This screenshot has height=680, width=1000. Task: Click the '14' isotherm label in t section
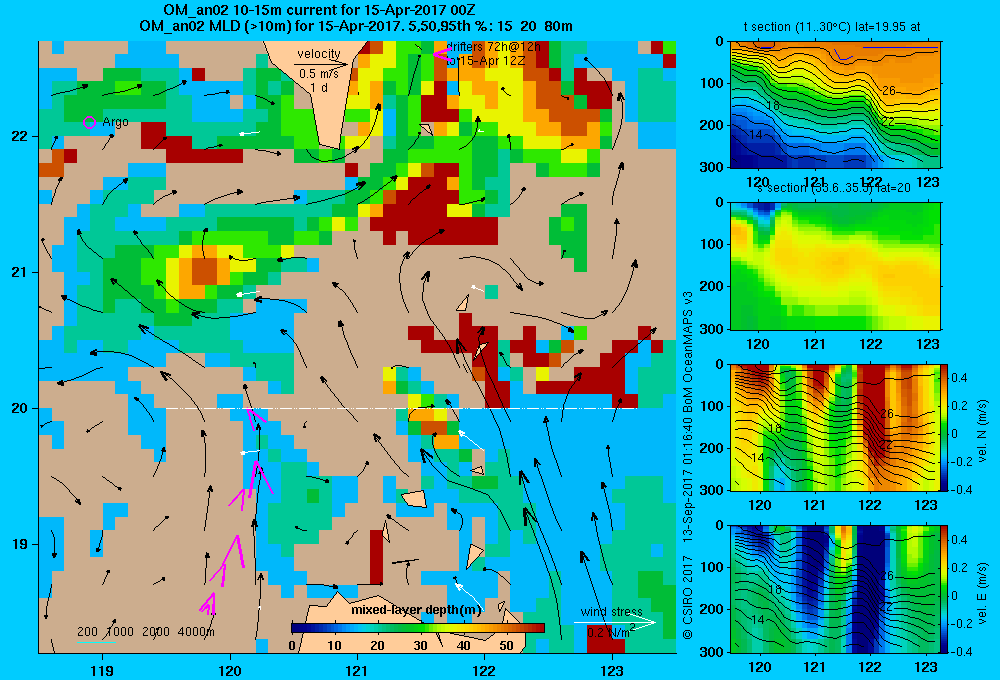tap(756, 135)
